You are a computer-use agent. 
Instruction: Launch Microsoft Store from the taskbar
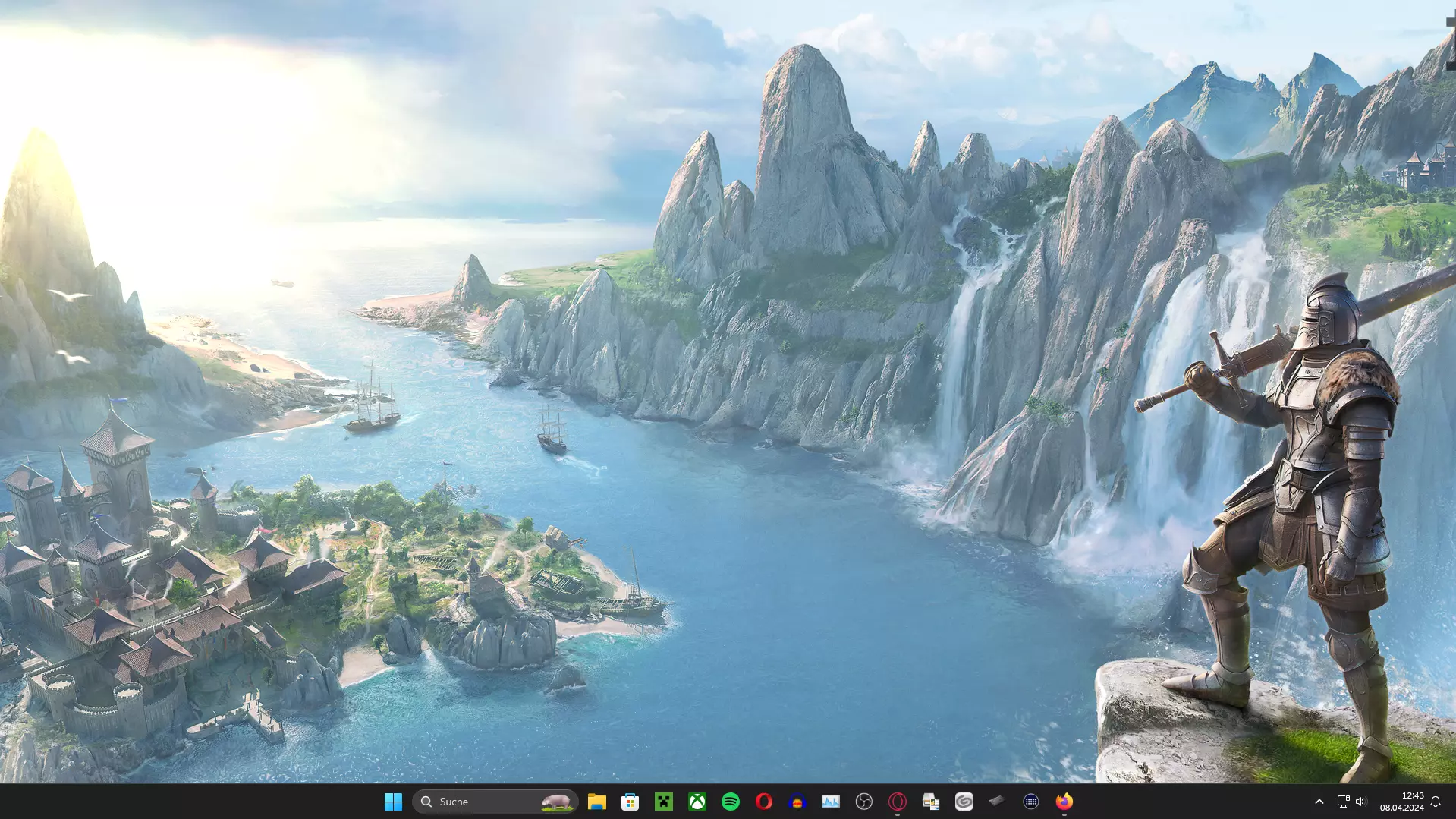click(x=631, y=802)
